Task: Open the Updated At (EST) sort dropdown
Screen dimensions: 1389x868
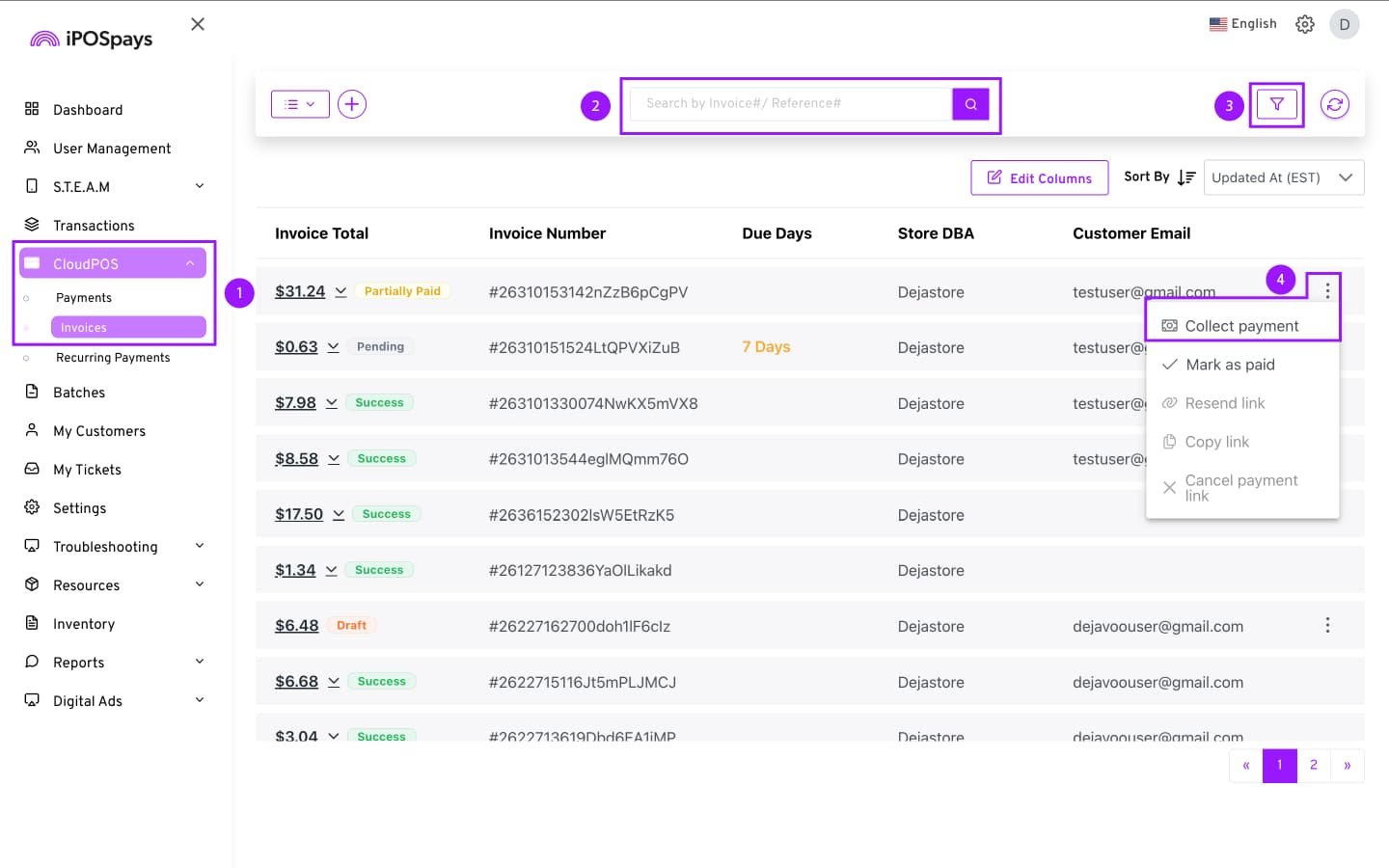Action: [x=1283, y=177]
